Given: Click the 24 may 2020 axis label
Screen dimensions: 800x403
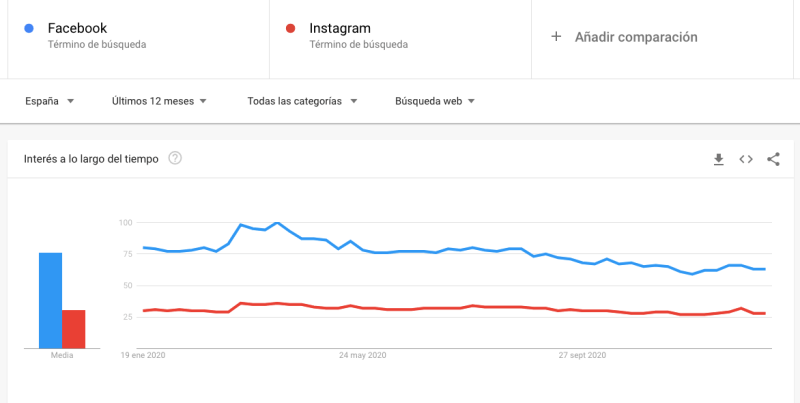Looking at the screenshot, I should [362, 355].
